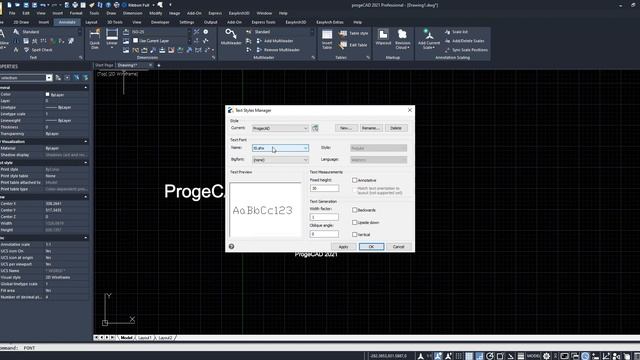Open the Scale list tool

click(x=456, y=32)
